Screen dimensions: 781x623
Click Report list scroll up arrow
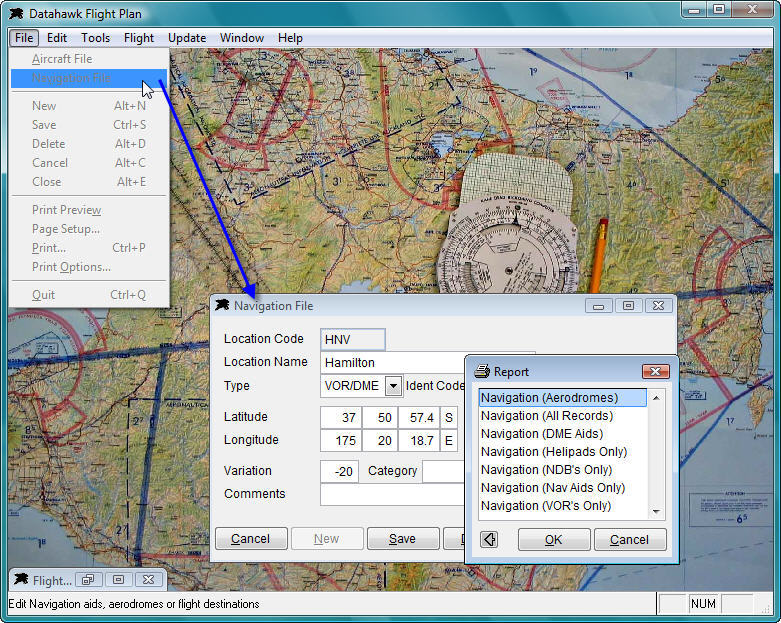pos(656,397)
